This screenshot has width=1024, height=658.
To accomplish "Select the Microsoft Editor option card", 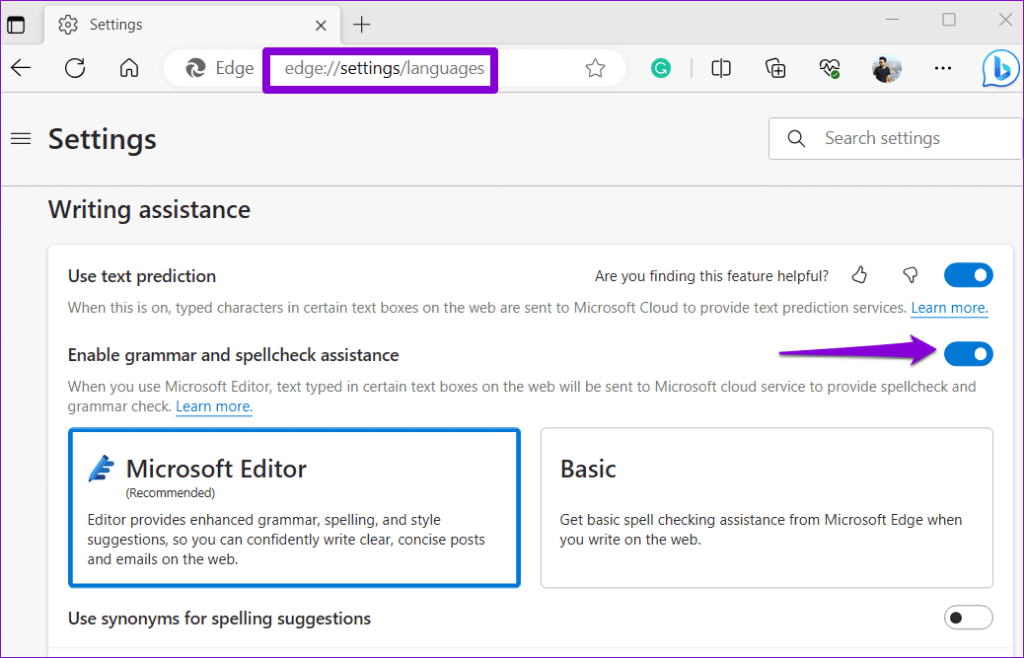I will tap(295, 508).
